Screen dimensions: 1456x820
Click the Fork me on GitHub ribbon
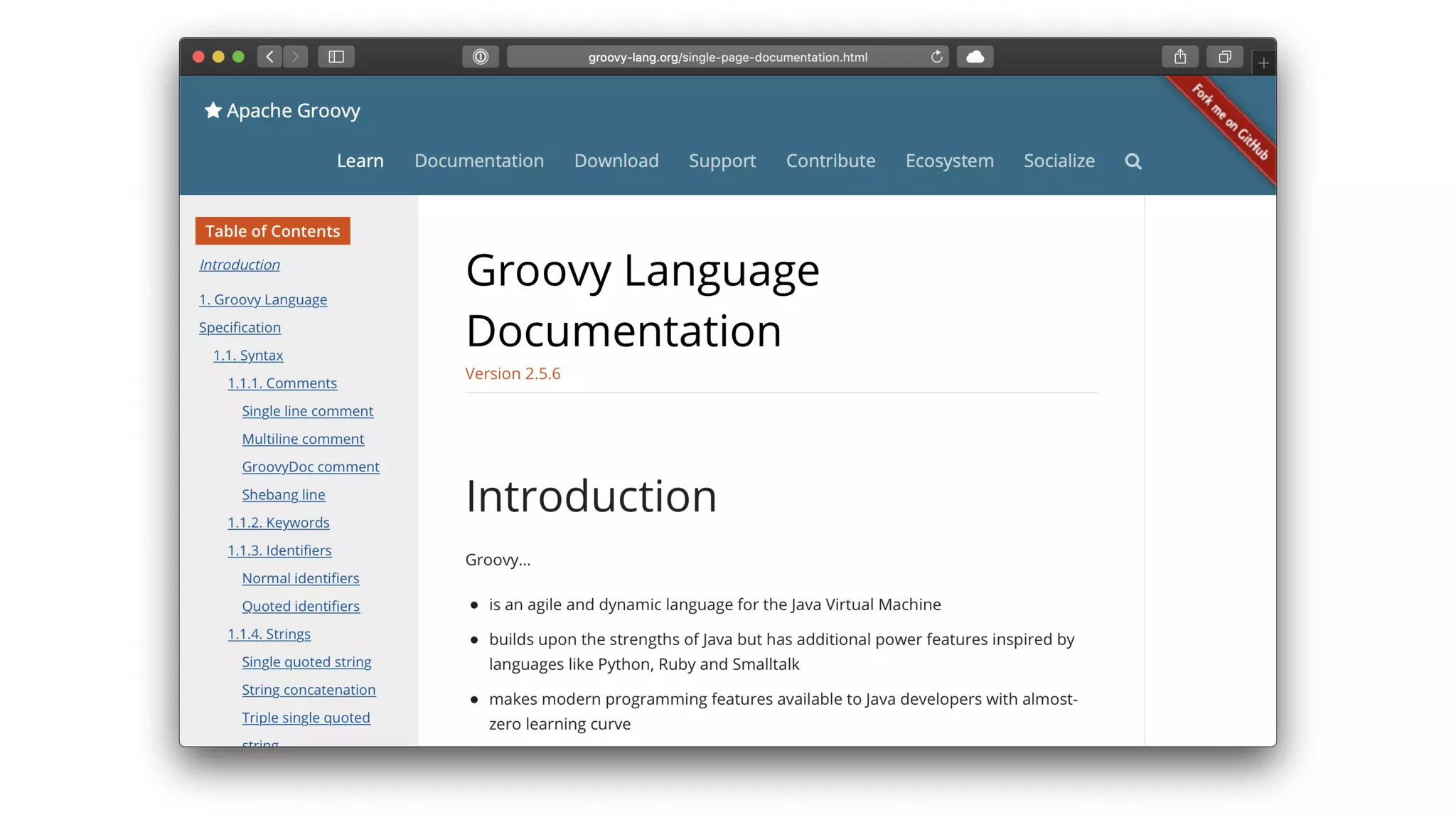(x=1230, y=122)
